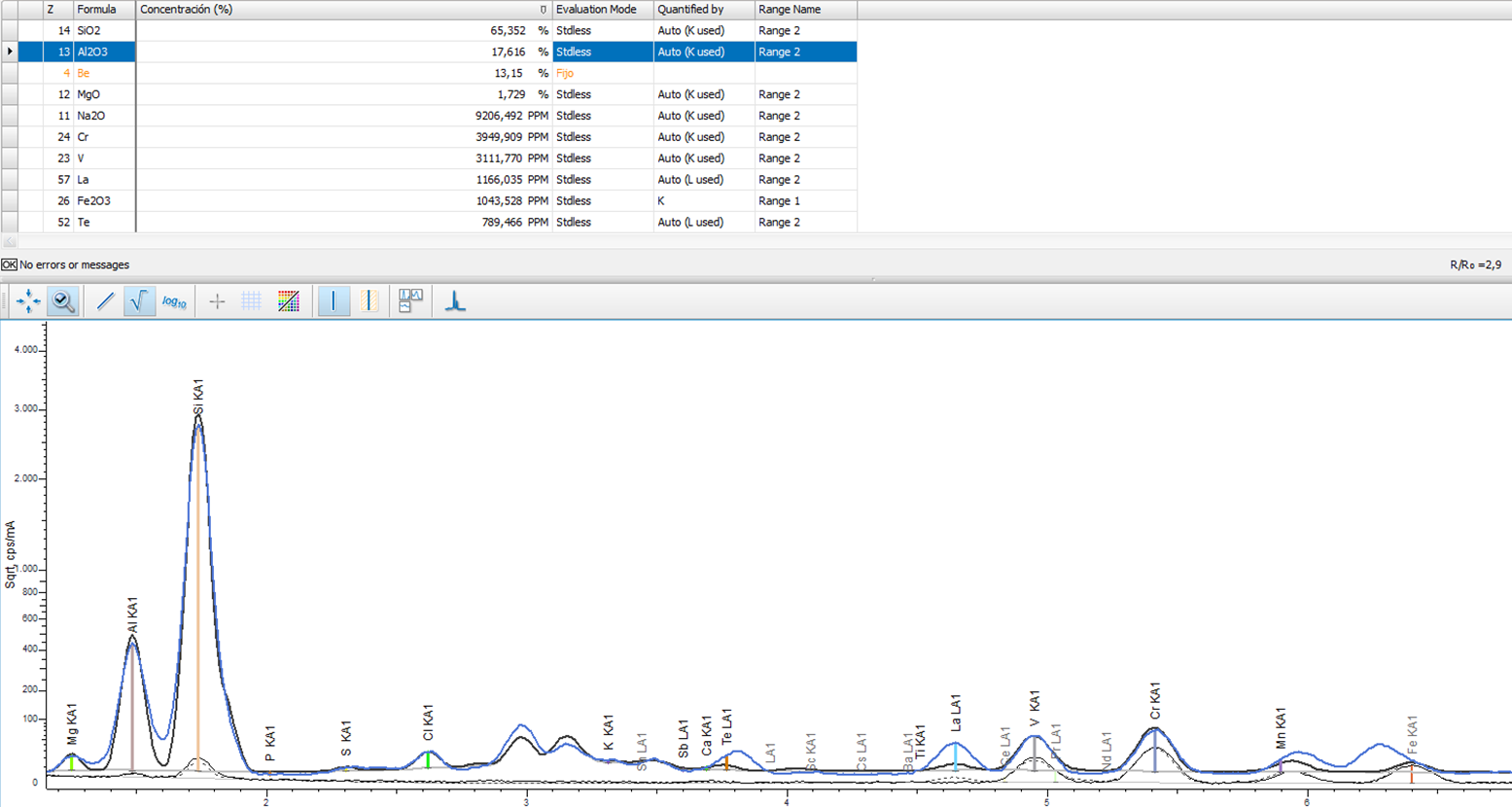Select the Te formula cell

click(x=104, y=223)
